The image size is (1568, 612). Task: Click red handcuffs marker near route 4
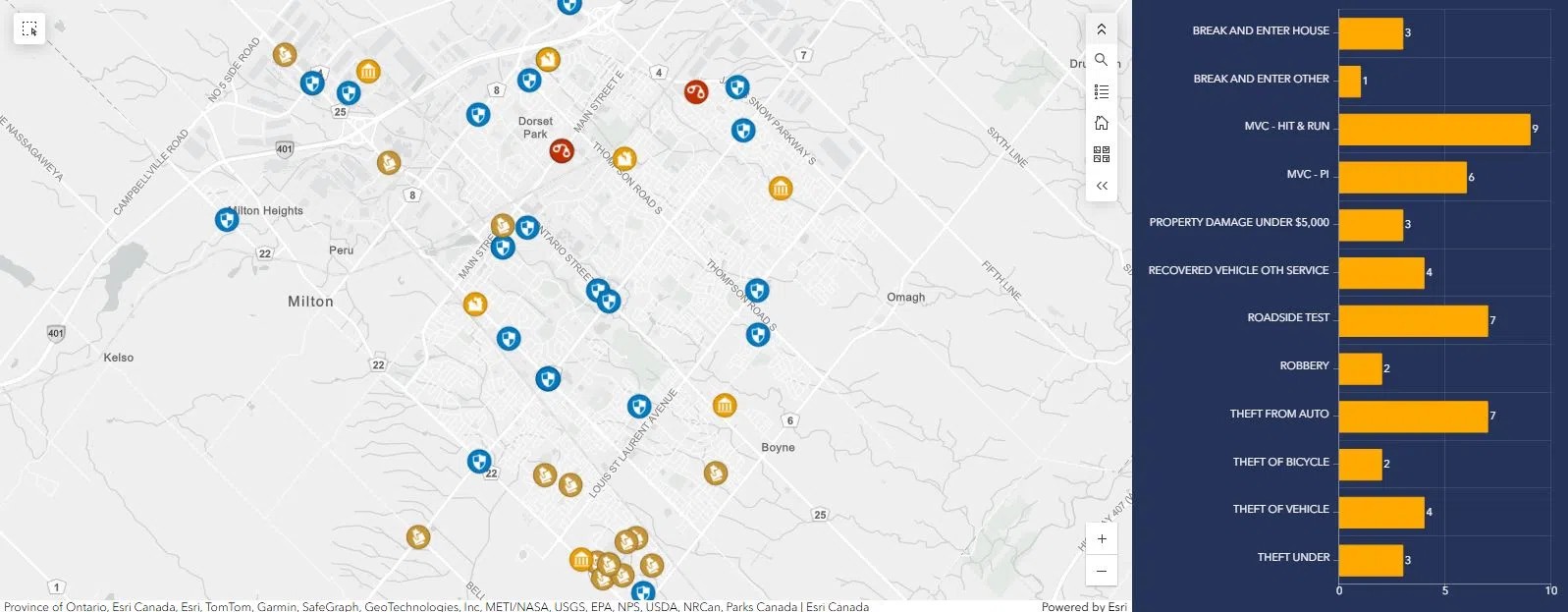click(x=696, y=92)
